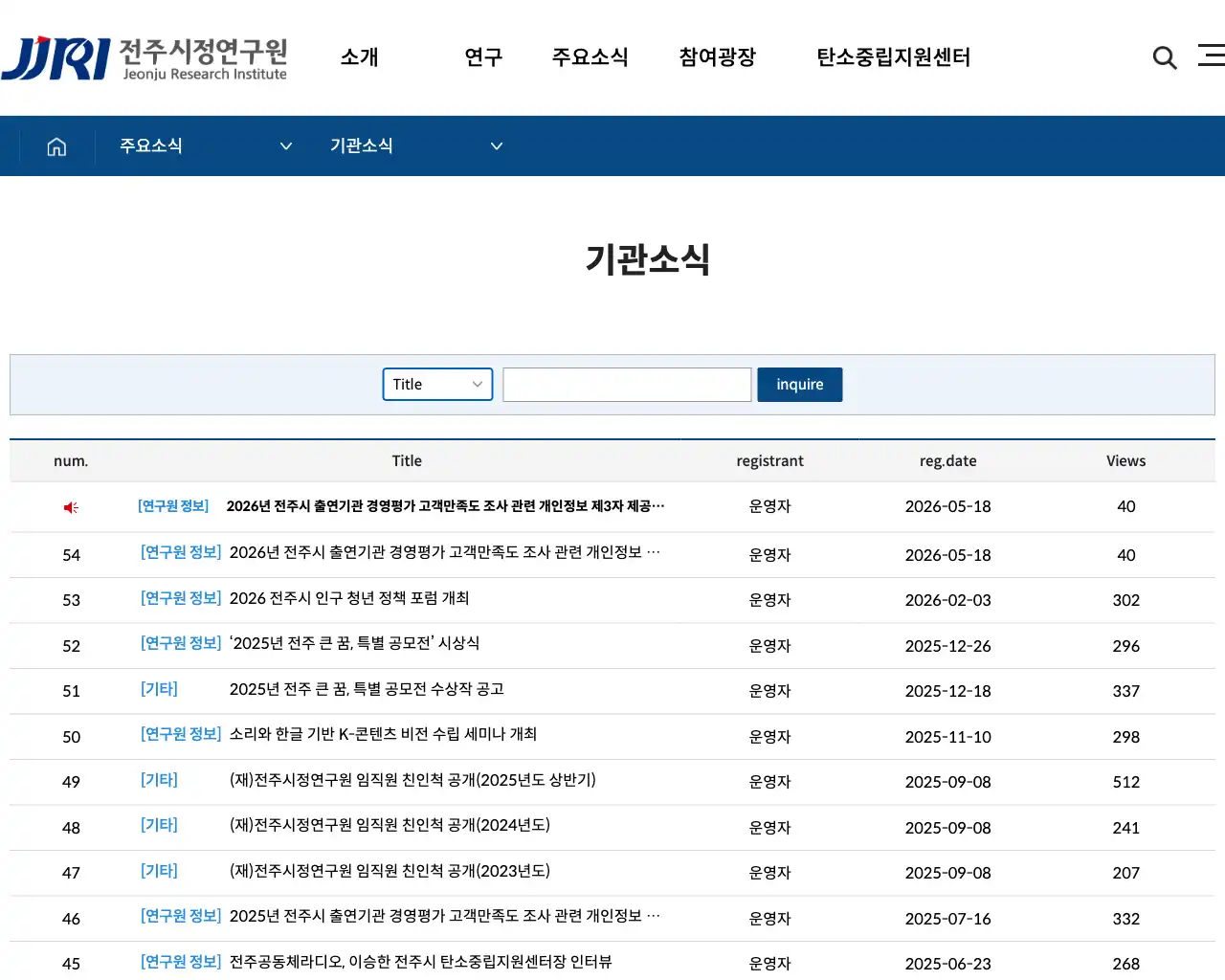Click the num. column header
Viewport: 1225px width, 980px height.
[x=71, y=461]
